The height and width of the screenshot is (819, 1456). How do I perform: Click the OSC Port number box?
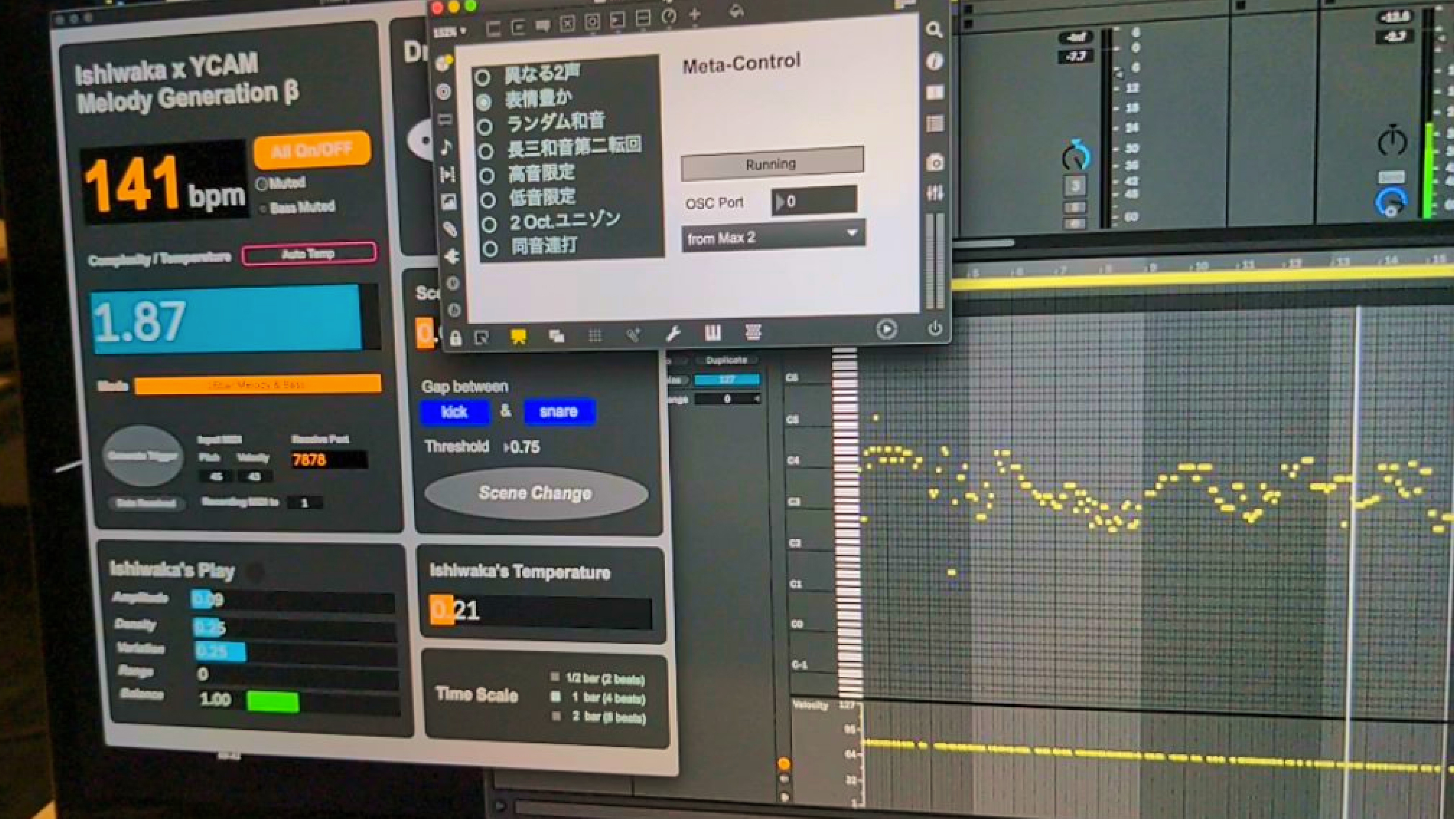coord(814,201)
